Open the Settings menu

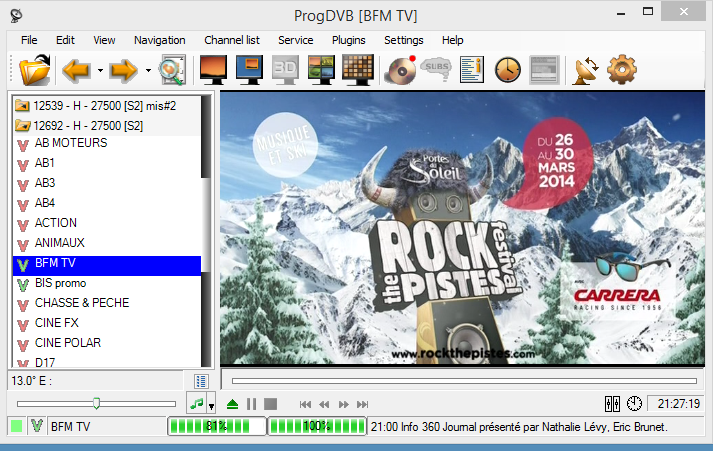click(x=403, y=40)
